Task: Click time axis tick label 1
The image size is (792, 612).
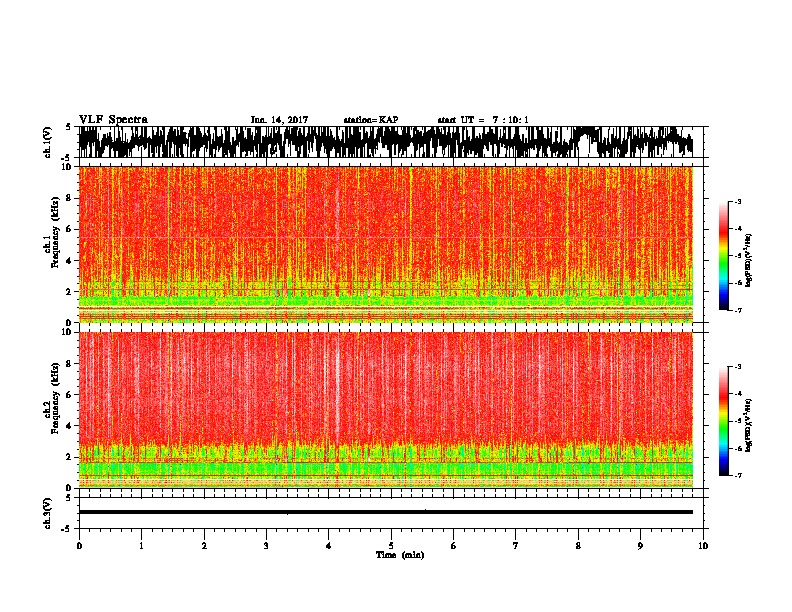Action: 141,546
